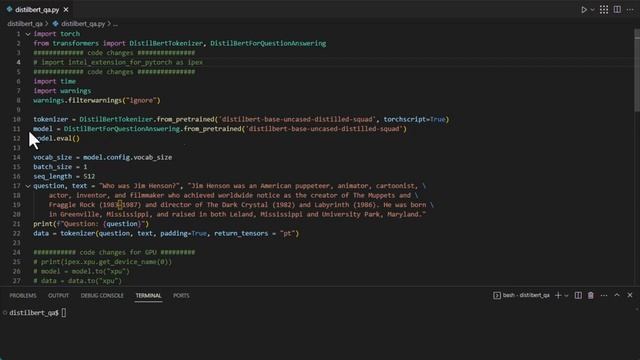Switch to the PROBLEMS panel tab

(x=23, y=296)
